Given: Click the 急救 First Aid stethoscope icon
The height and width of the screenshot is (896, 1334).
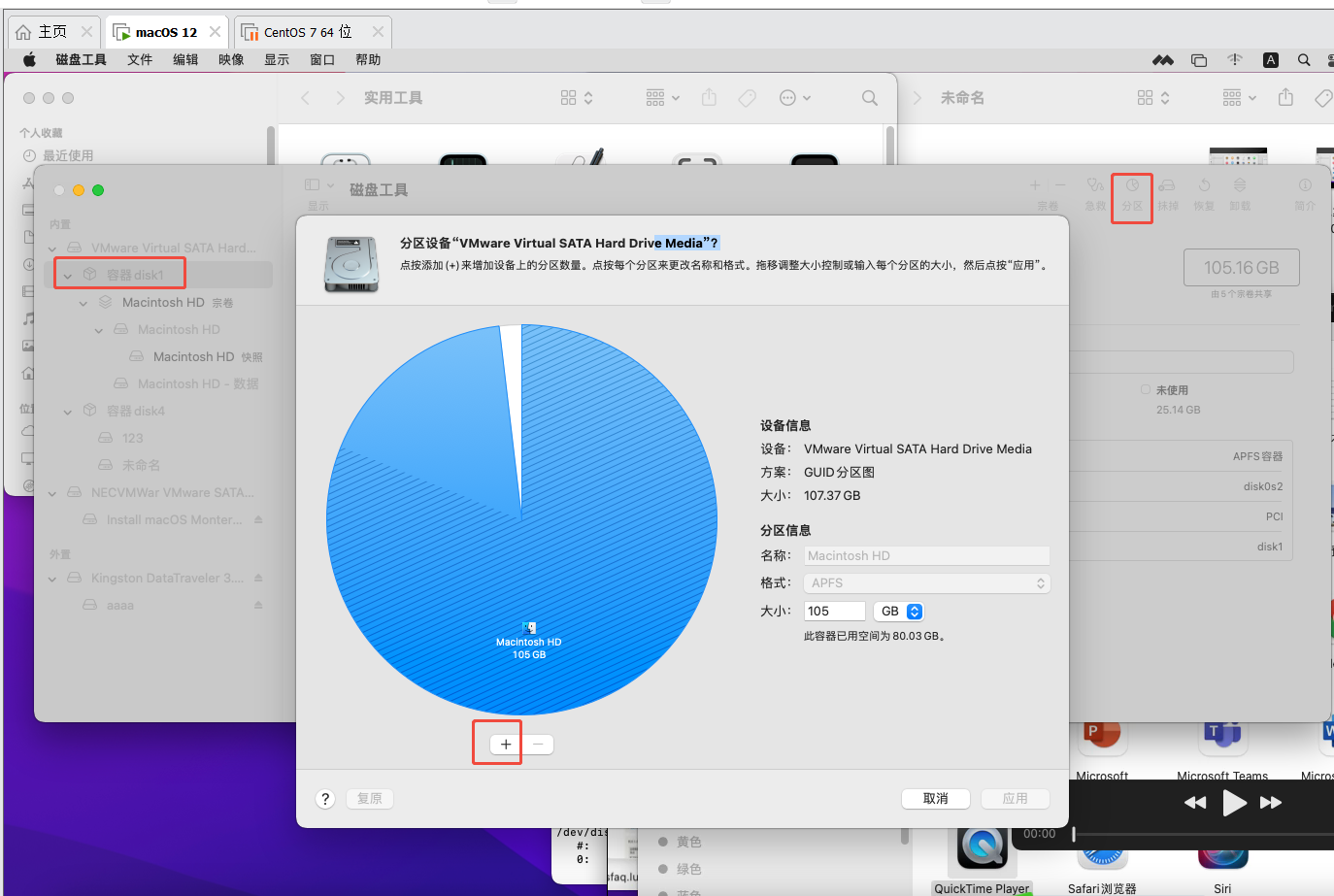Looking at the screenshot, I should tap(1095, 184).
